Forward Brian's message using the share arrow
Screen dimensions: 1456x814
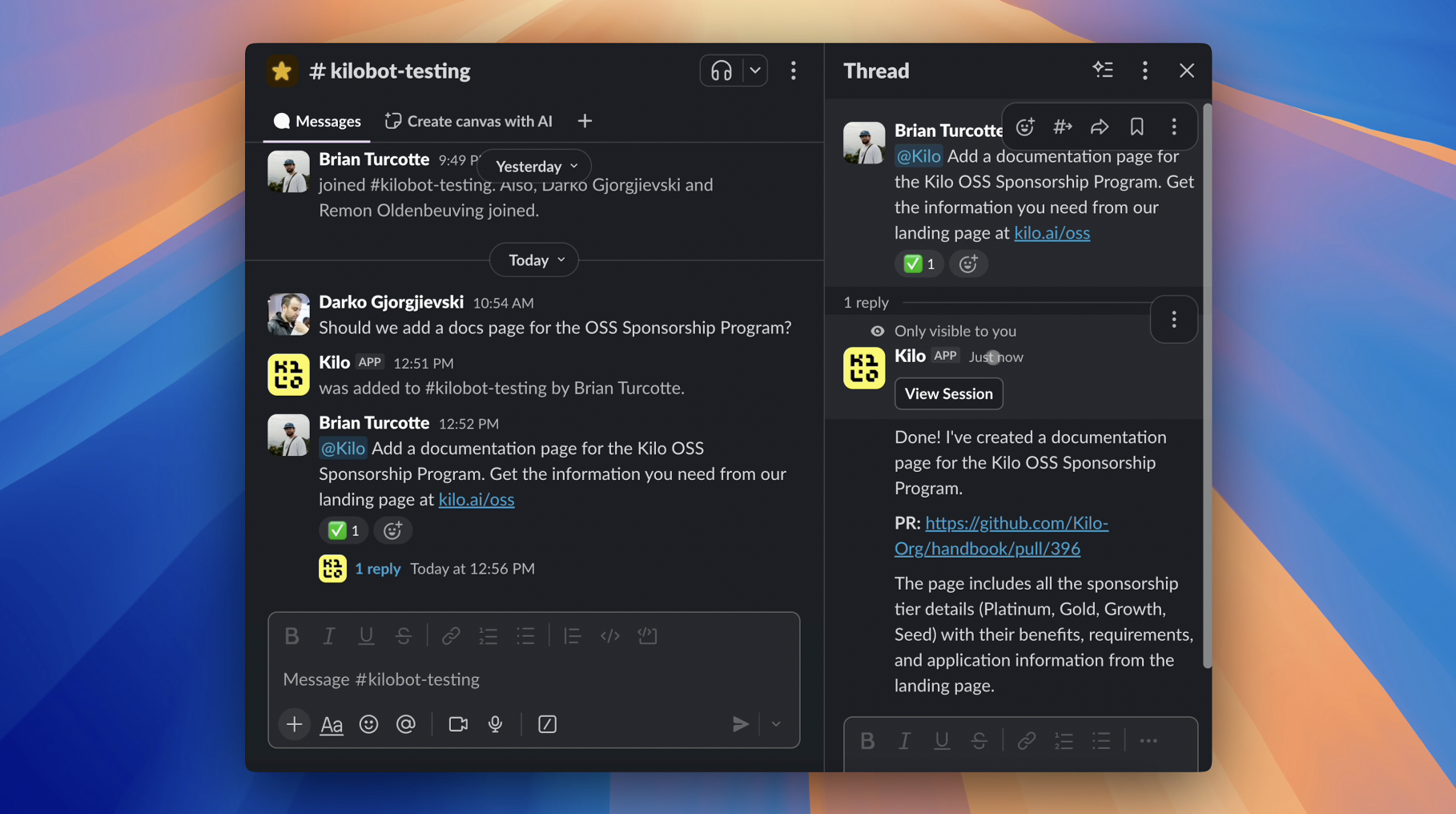pyautogui.click(x=1099, y=127)
